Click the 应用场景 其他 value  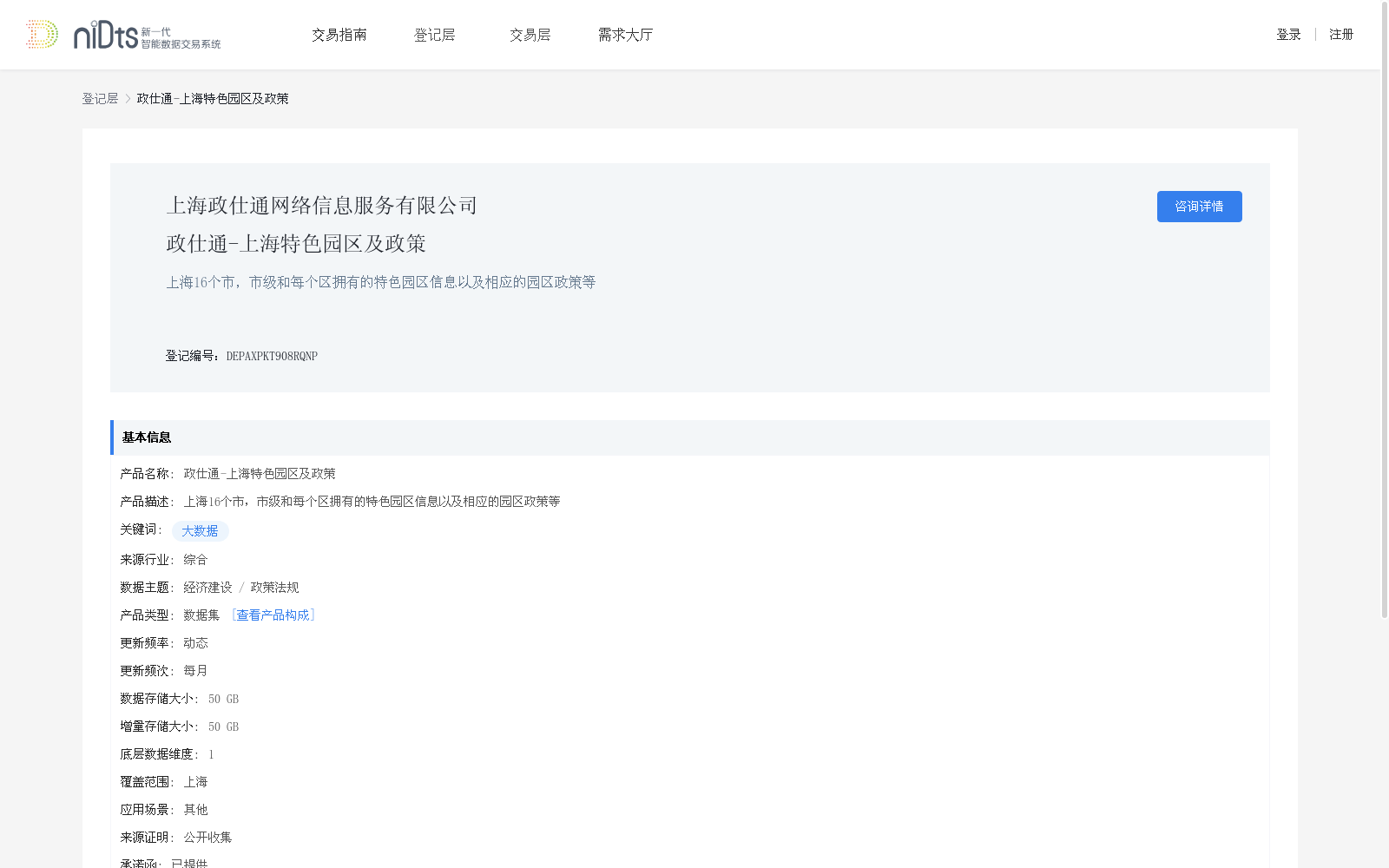coord(195,810)
